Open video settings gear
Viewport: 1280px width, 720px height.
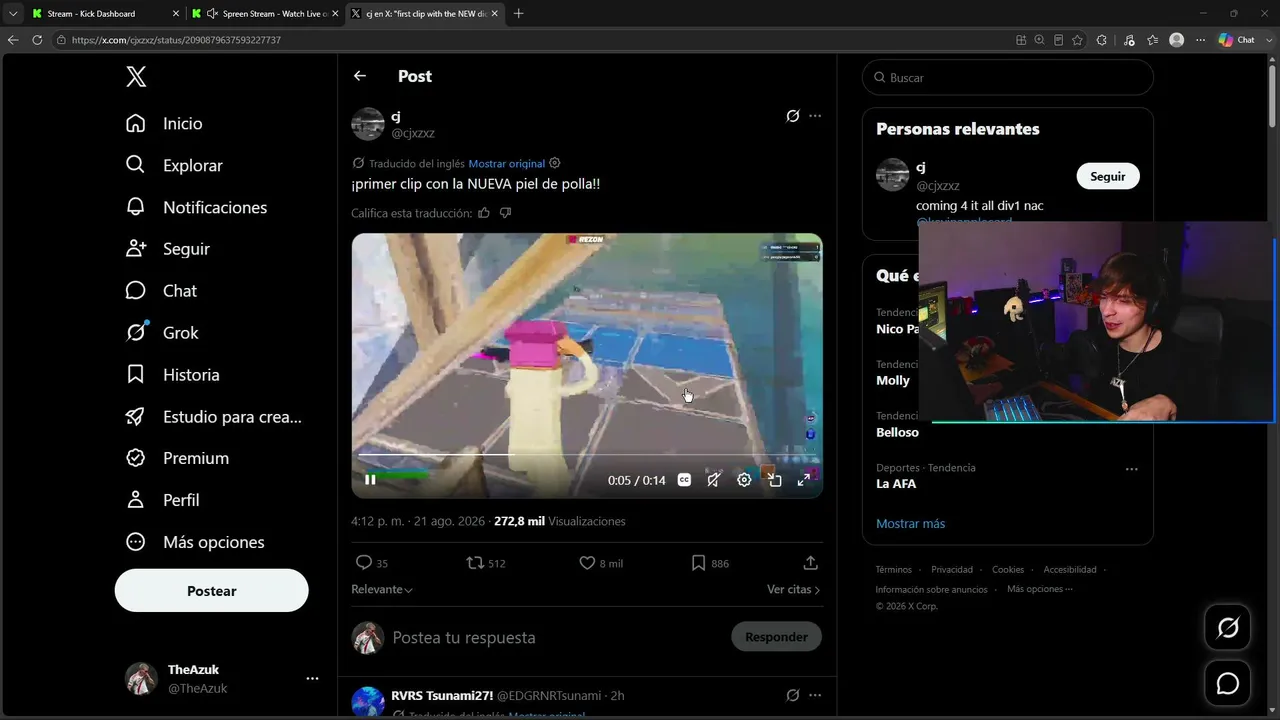744,480
